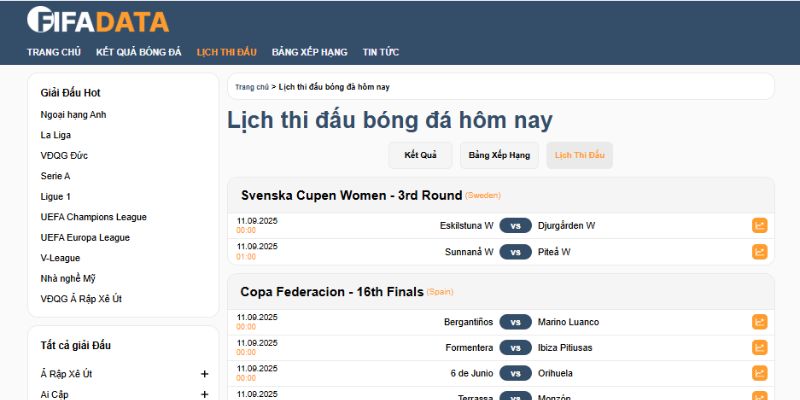Select the Lịch Thi Đấu tab button

click(580, 155)
